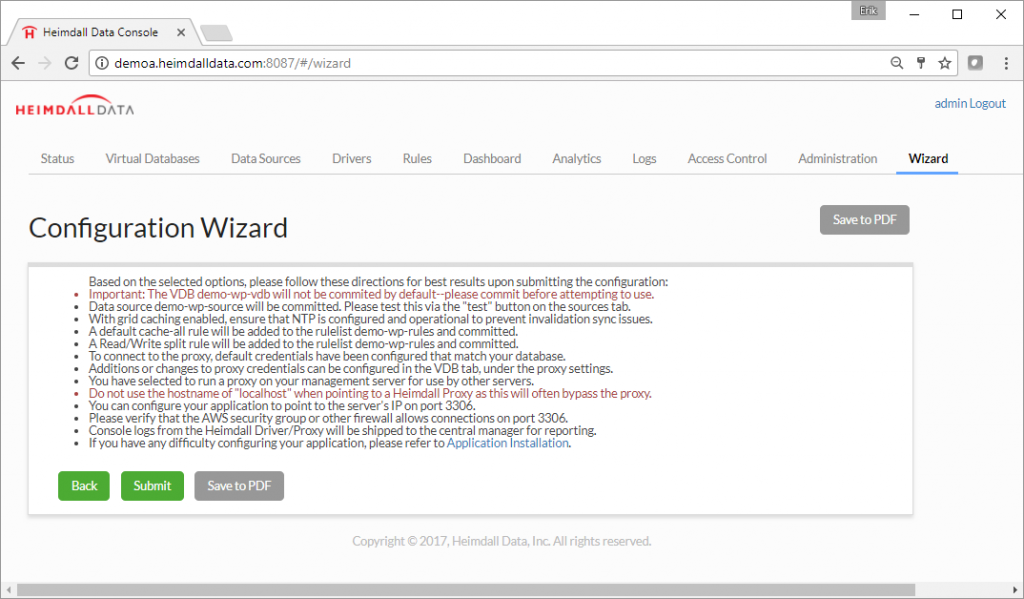
Task: Click the browser Back arrow
Action: (18, 63)
